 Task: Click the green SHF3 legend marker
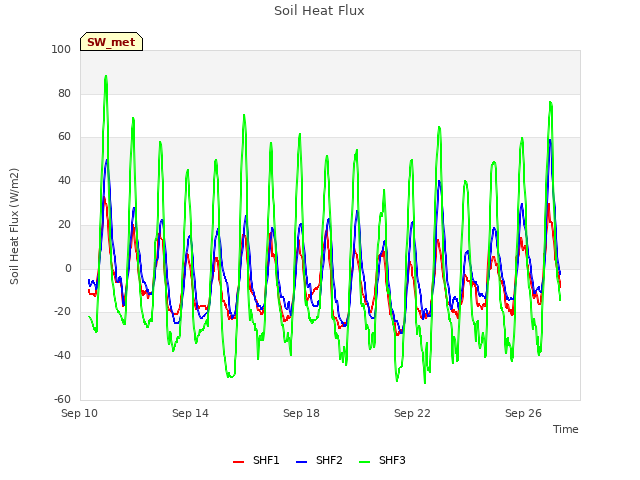coord(364,462)
